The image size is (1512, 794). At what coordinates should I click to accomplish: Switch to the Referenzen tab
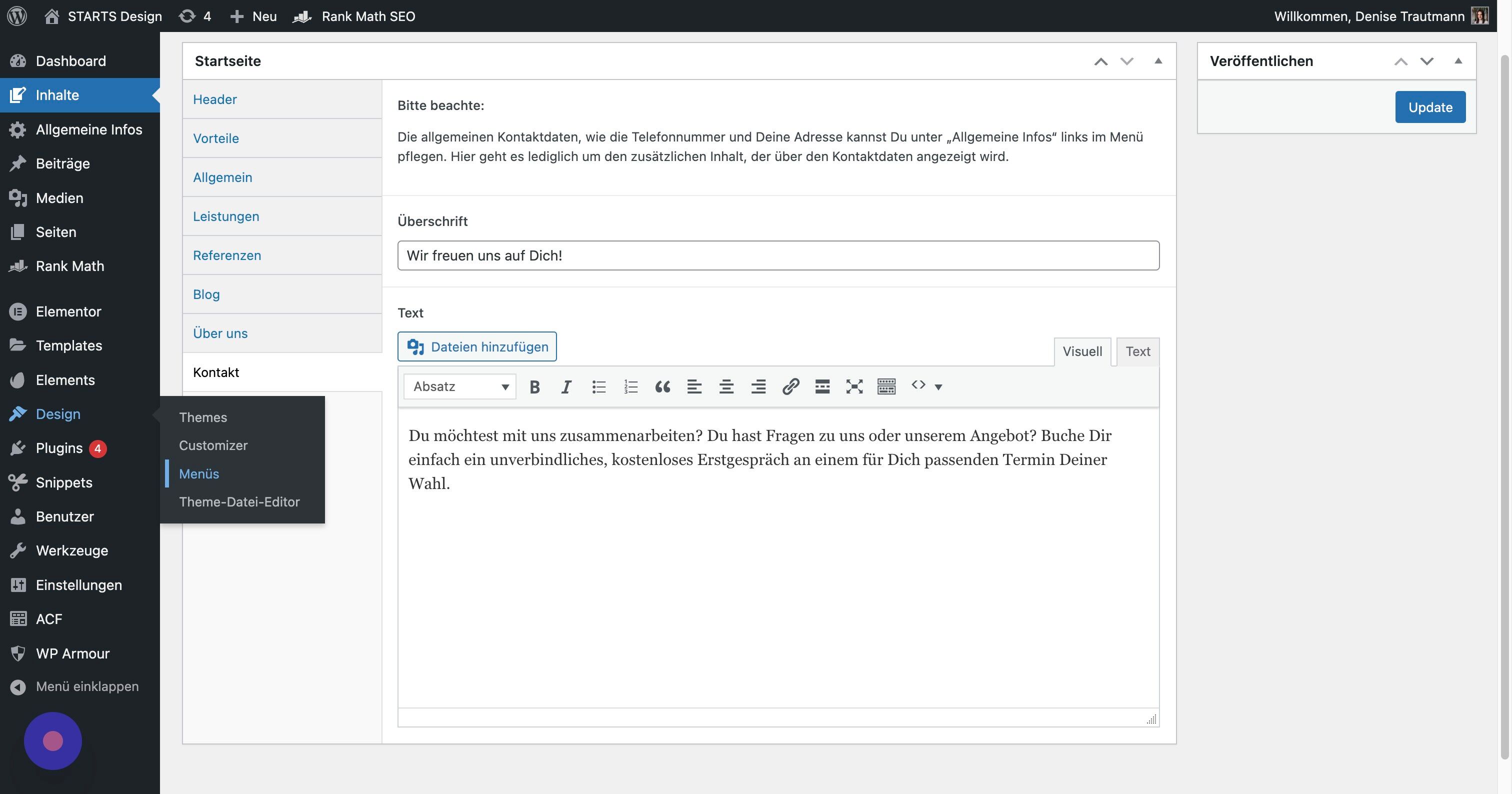pos(282,255)
